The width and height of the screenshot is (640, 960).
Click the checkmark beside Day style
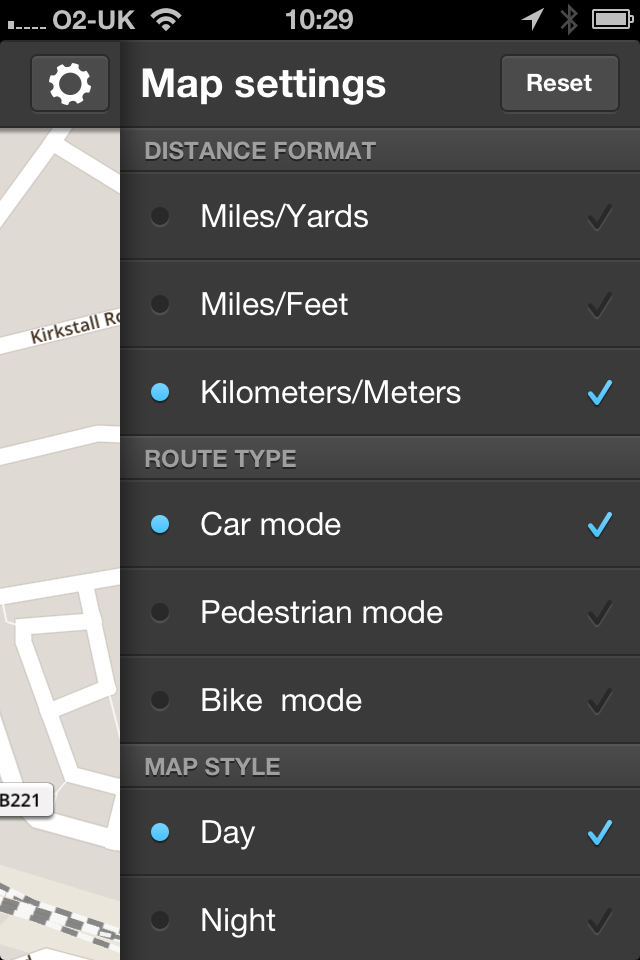coord(598,831)
